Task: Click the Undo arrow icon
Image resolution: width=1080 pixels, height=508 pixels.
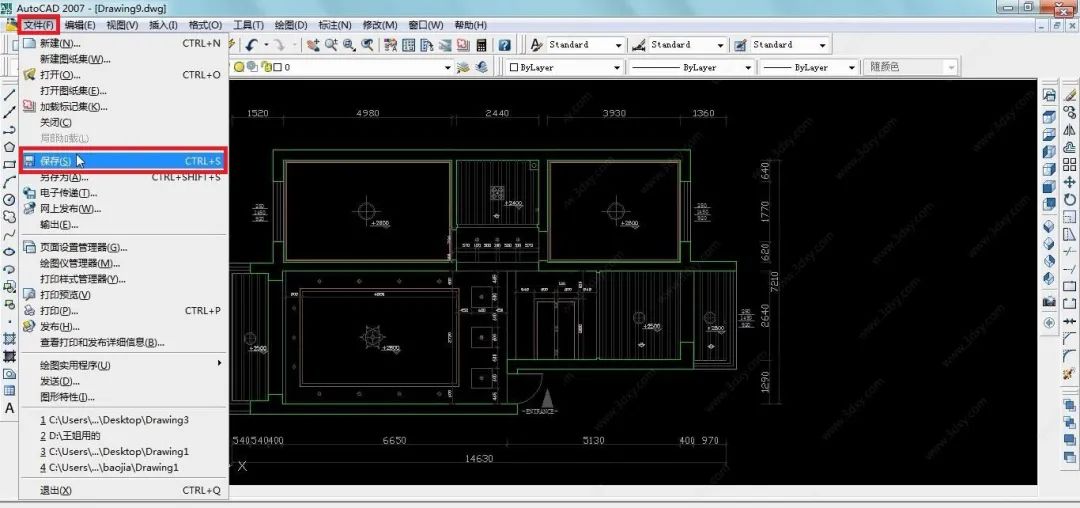Action: click(x=251, y=45)
